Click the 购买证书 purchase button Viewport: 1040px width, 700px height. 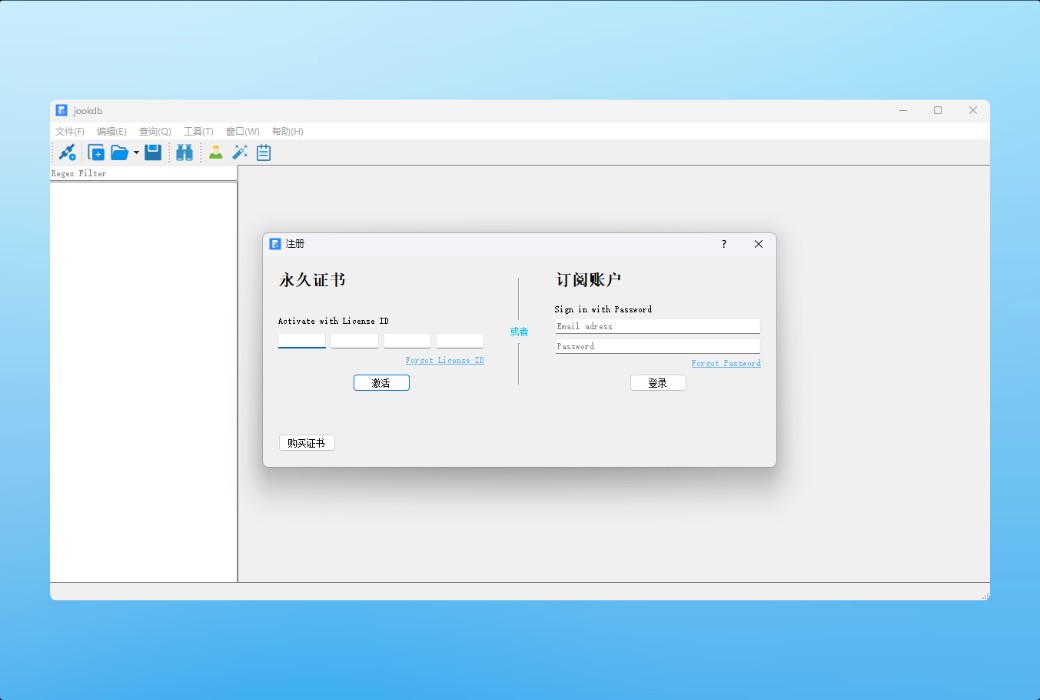pyautogui.click(x=306, y=442)
